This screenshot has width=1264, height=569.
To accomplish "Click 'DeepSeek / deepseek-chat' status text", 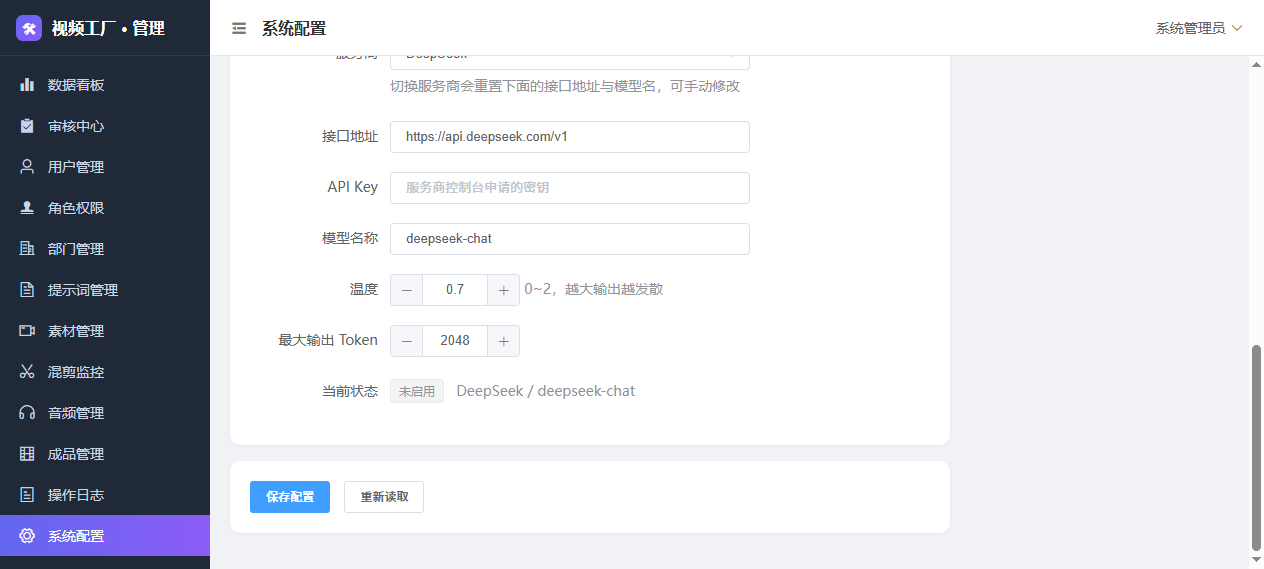I will click(546, 391).
